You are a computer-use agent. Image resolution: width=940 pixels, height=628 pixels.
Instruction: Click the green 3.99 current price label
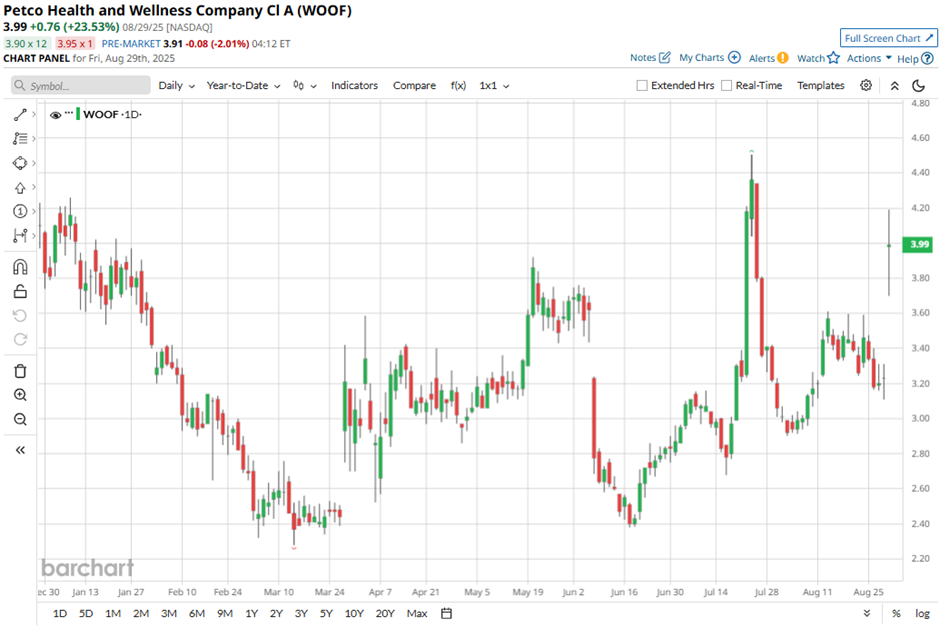(919, 244)
